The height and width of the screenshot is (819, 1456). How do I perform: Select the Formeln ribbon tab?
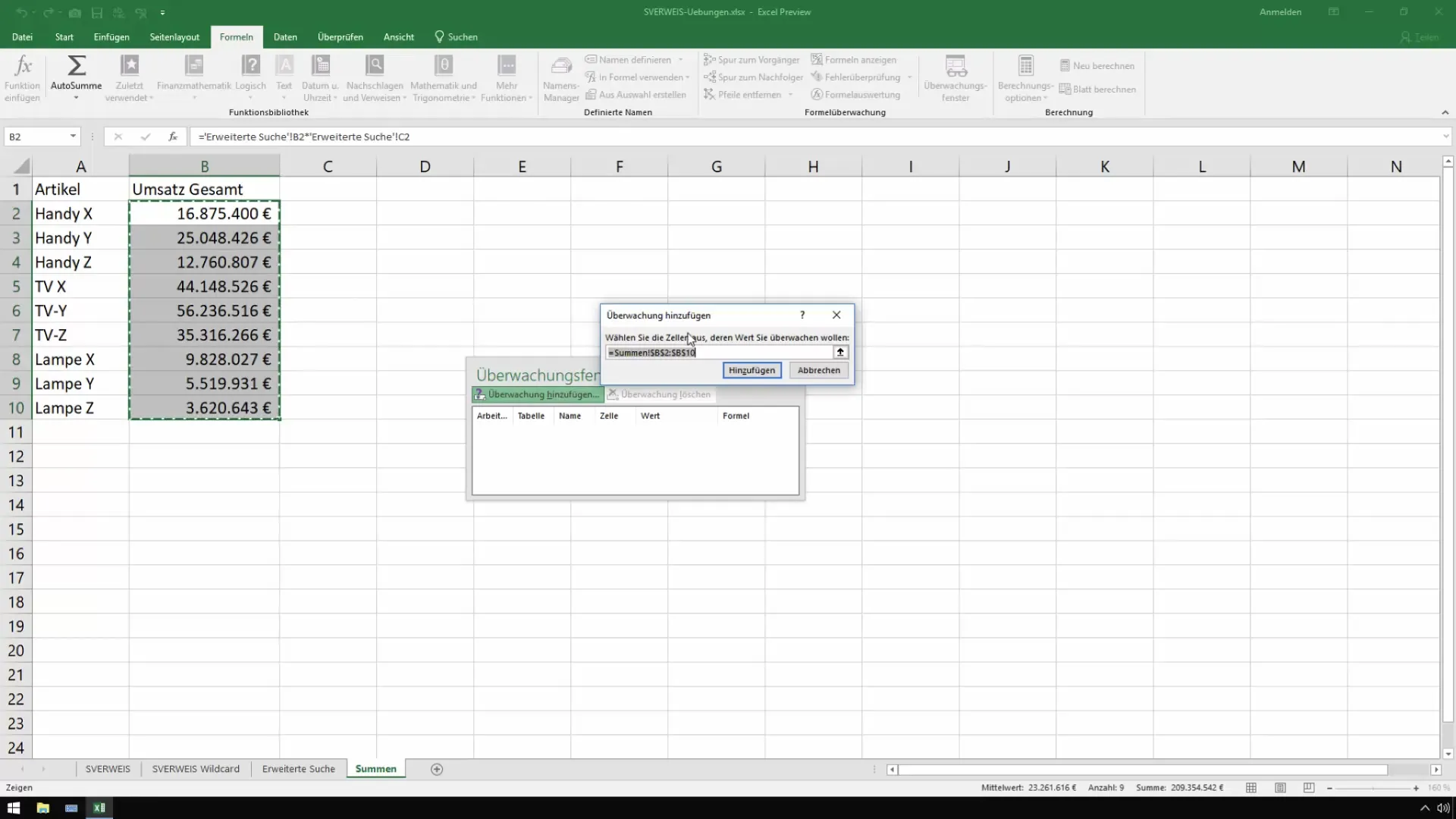pos(236,37)
